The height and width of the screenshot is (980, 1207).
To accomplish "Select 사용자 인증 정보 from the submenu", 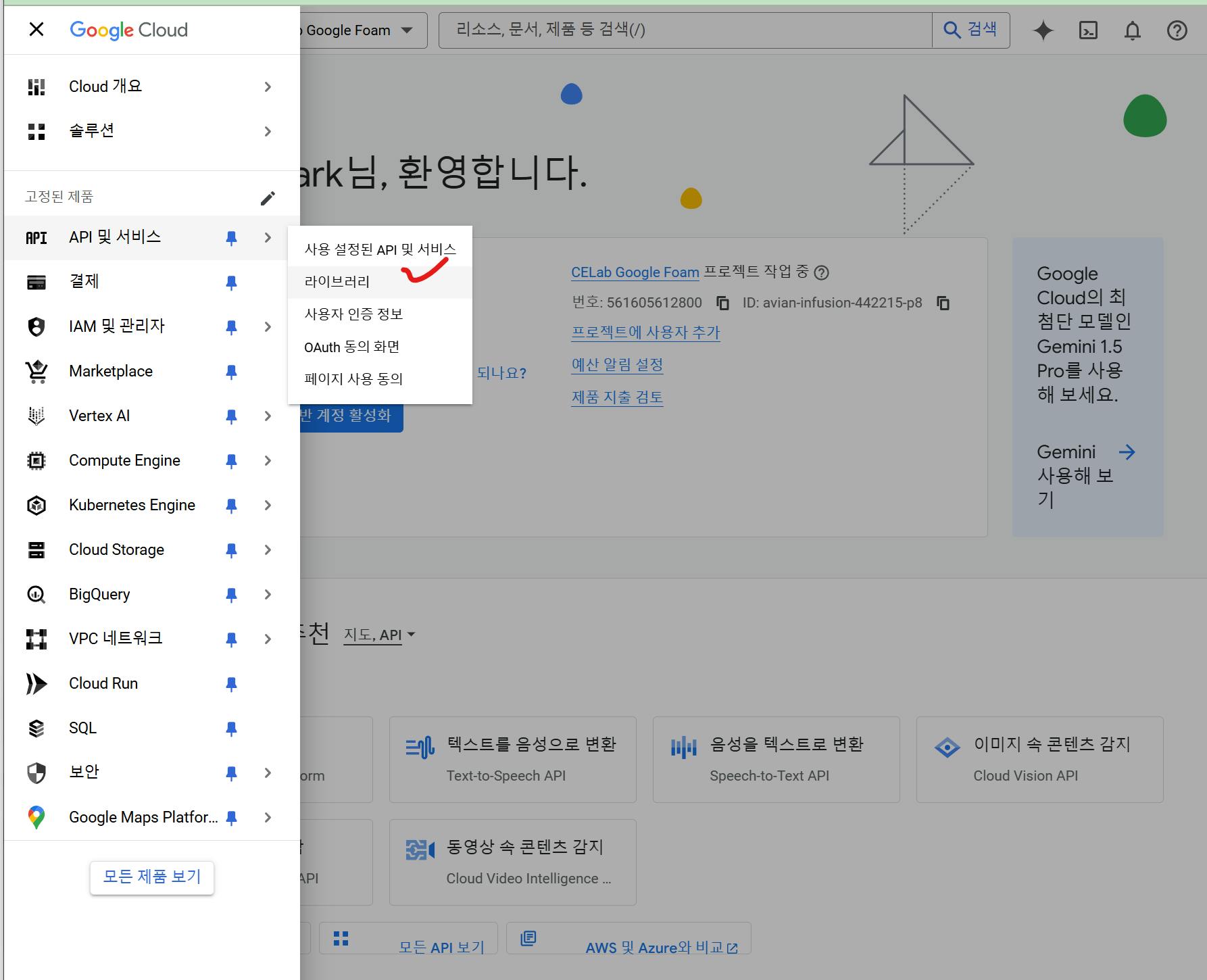I will click(x=380, y=314).
